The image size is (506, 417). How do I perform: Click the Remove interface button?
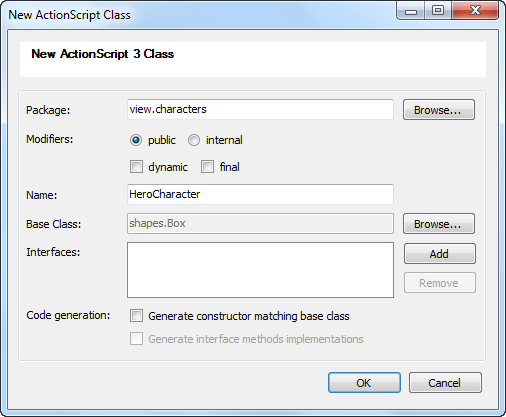(440, 283)
